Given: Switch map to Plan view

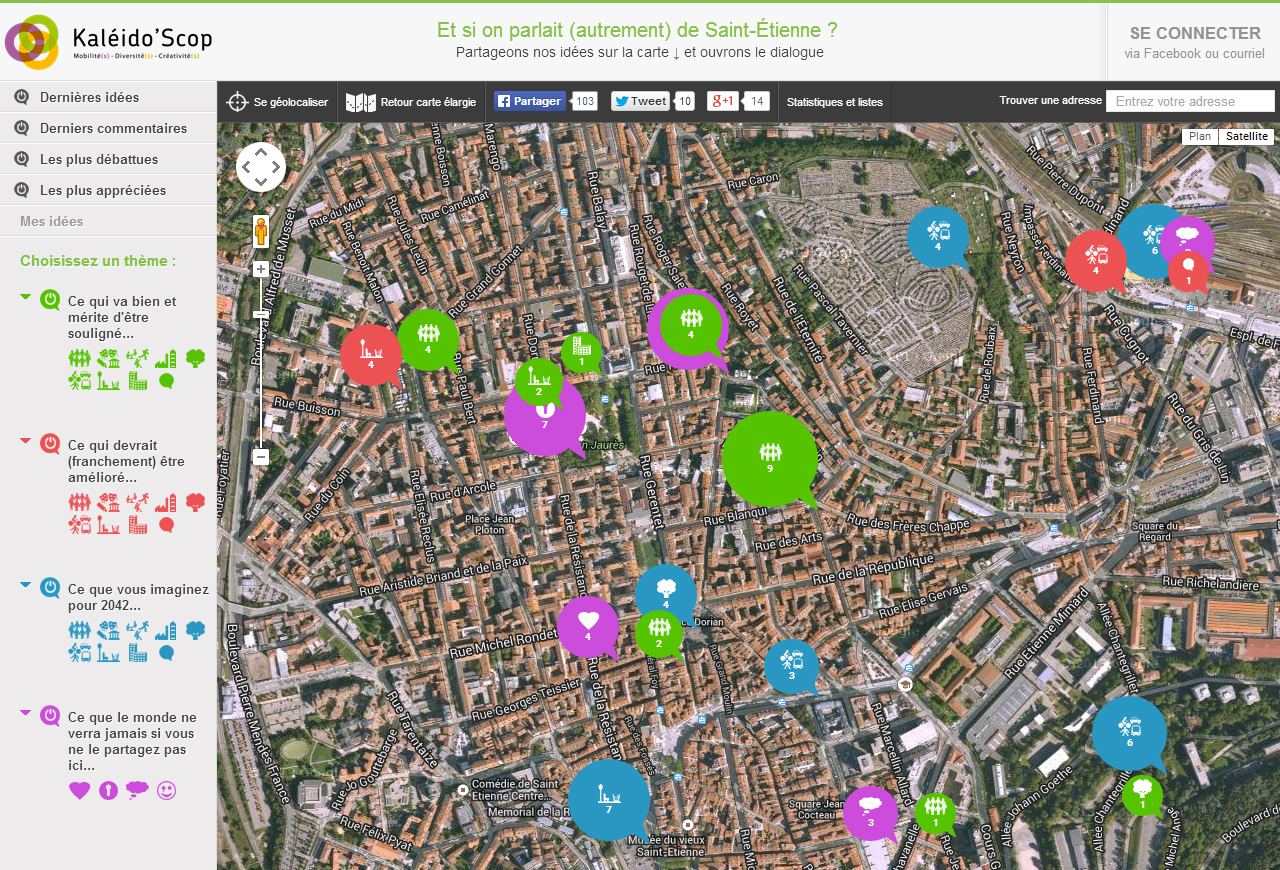Looking at the screenshot, I should [1199, 137].
